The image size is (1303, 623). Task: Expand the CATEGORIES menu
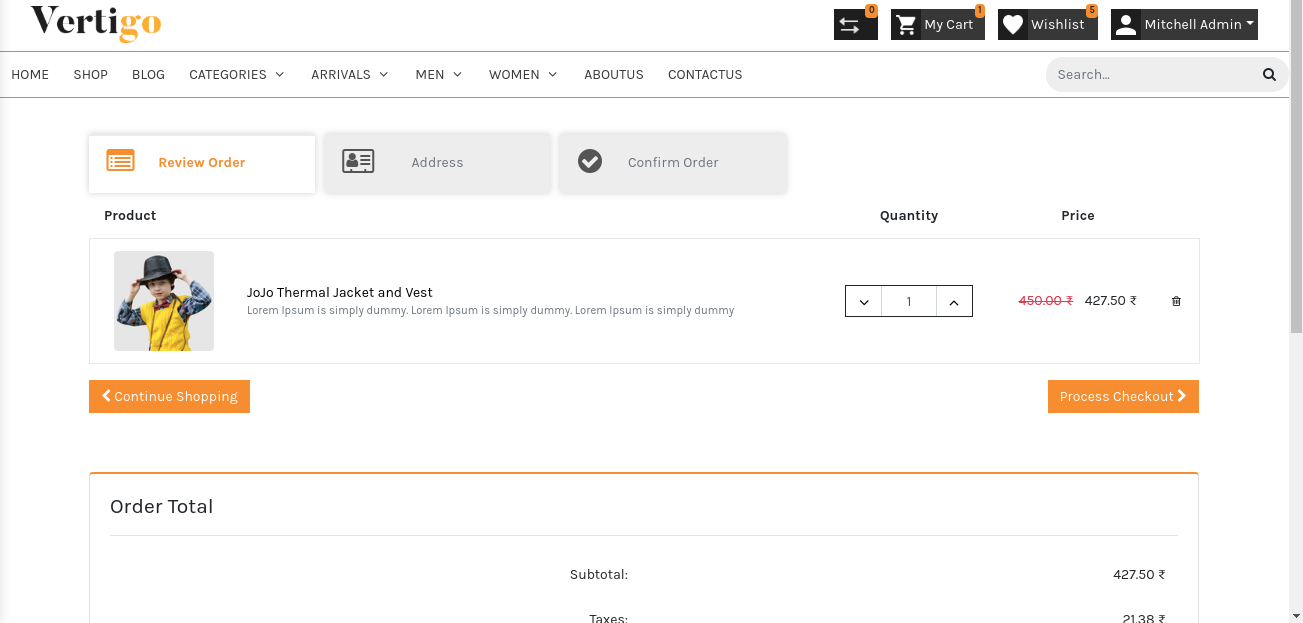click(x=237, y=74)
